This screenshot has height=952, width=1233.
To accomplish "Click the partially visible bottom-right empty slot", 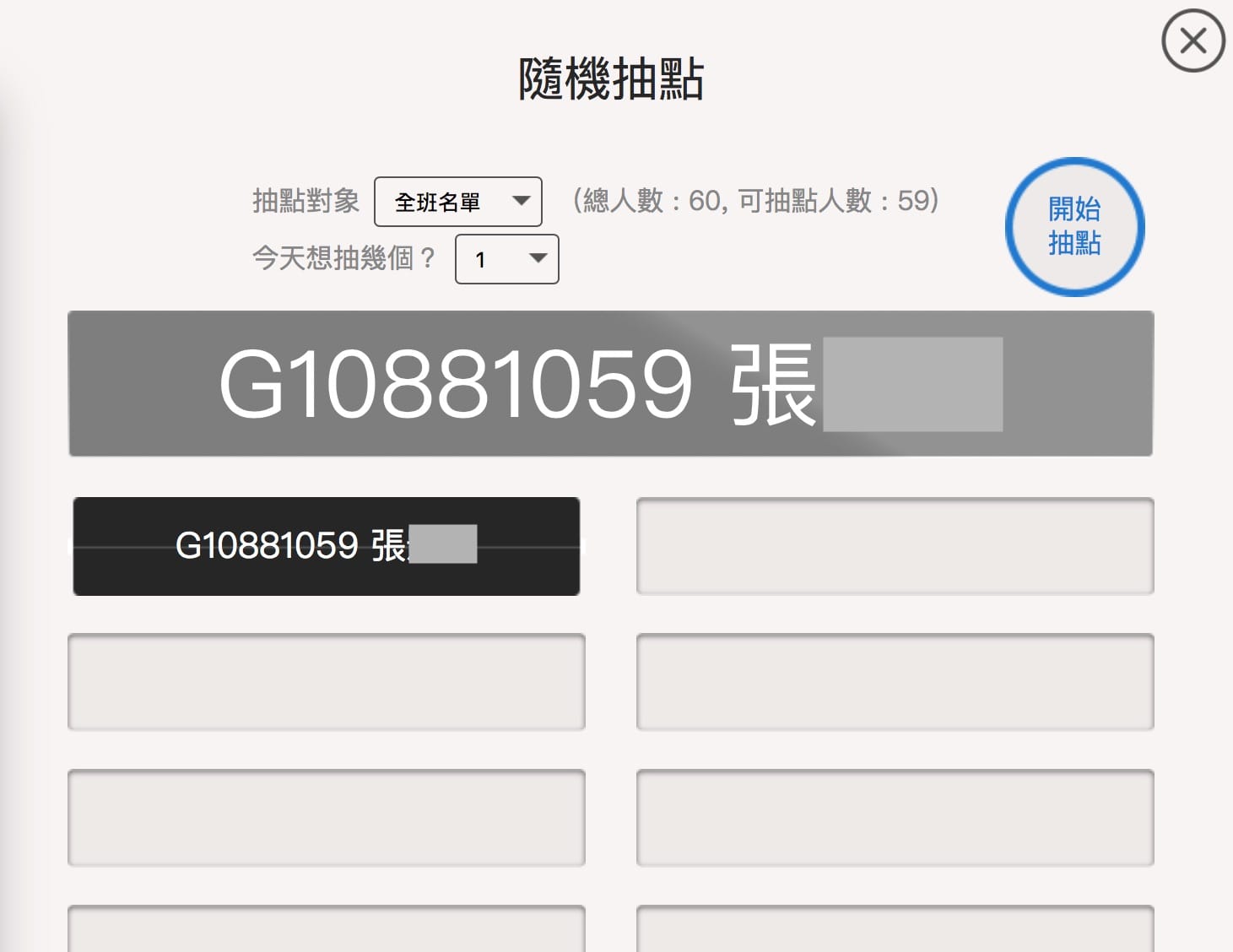I will click(895, 930).
